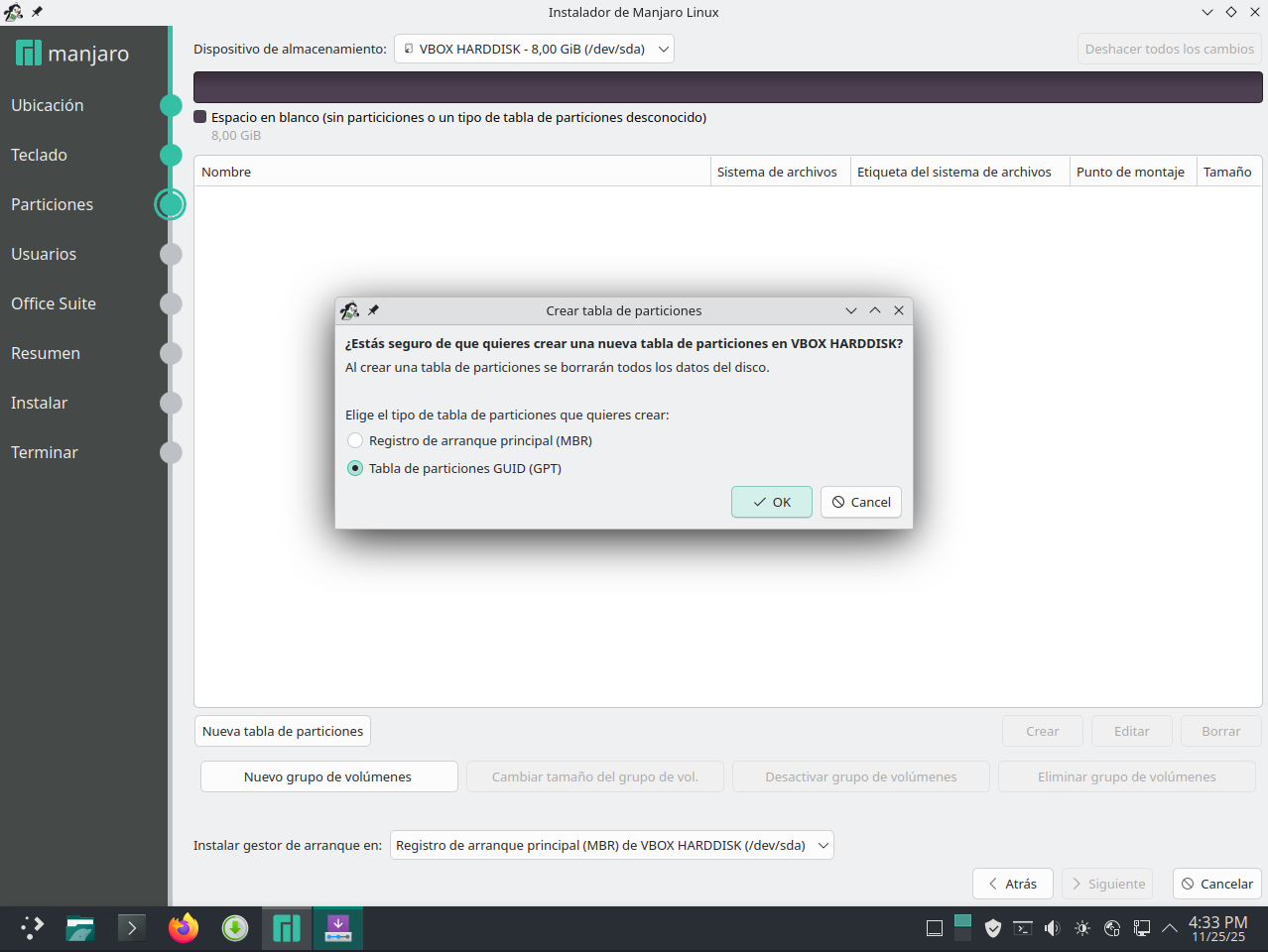Open the file manager in taskbar
The image size is (1268, 952).
coord(80,928)
